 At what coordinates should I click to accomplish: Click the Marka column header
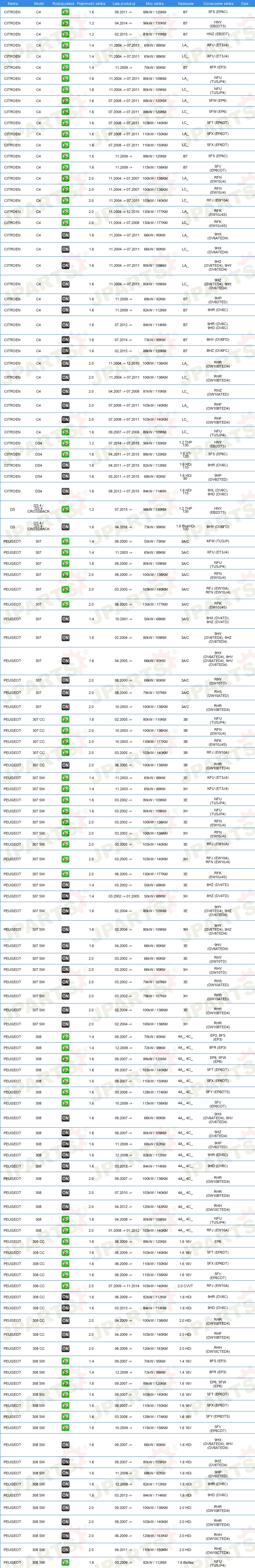13,4
